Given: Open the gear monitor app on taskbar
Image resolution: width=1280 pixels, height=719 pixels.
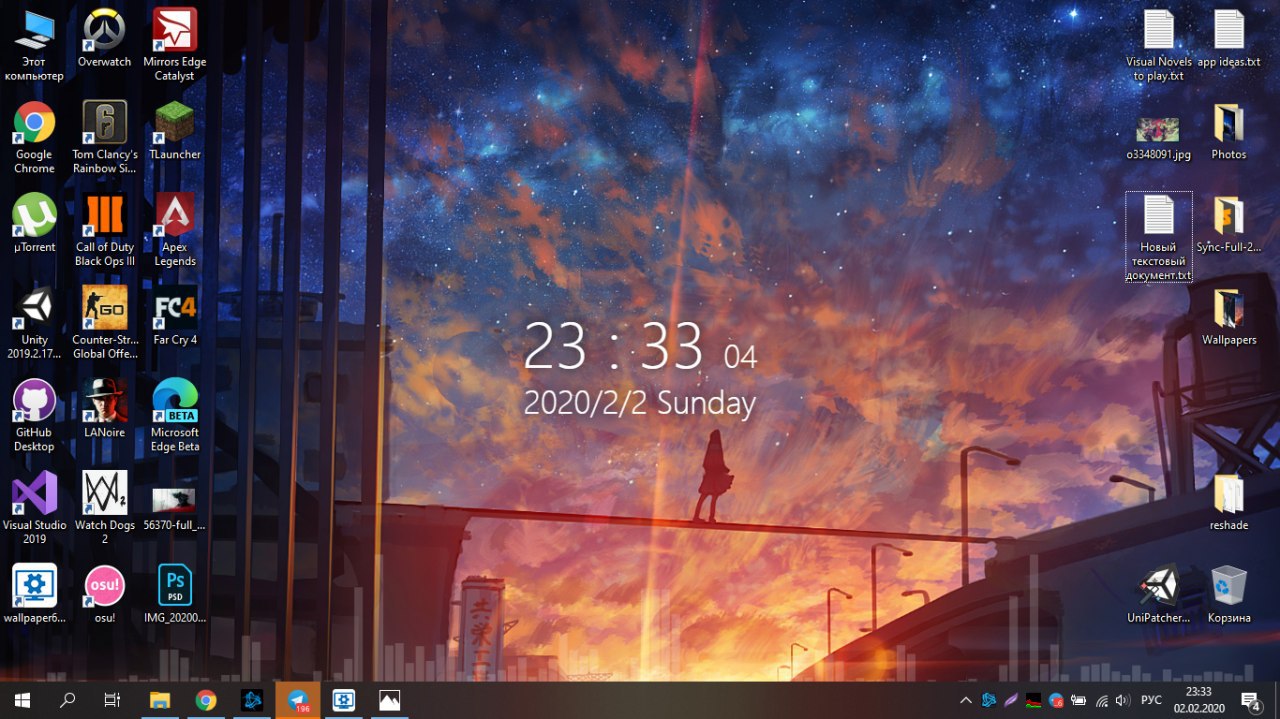Looking at the screenshot, I should pyautogui.click(x=344, y=700).
